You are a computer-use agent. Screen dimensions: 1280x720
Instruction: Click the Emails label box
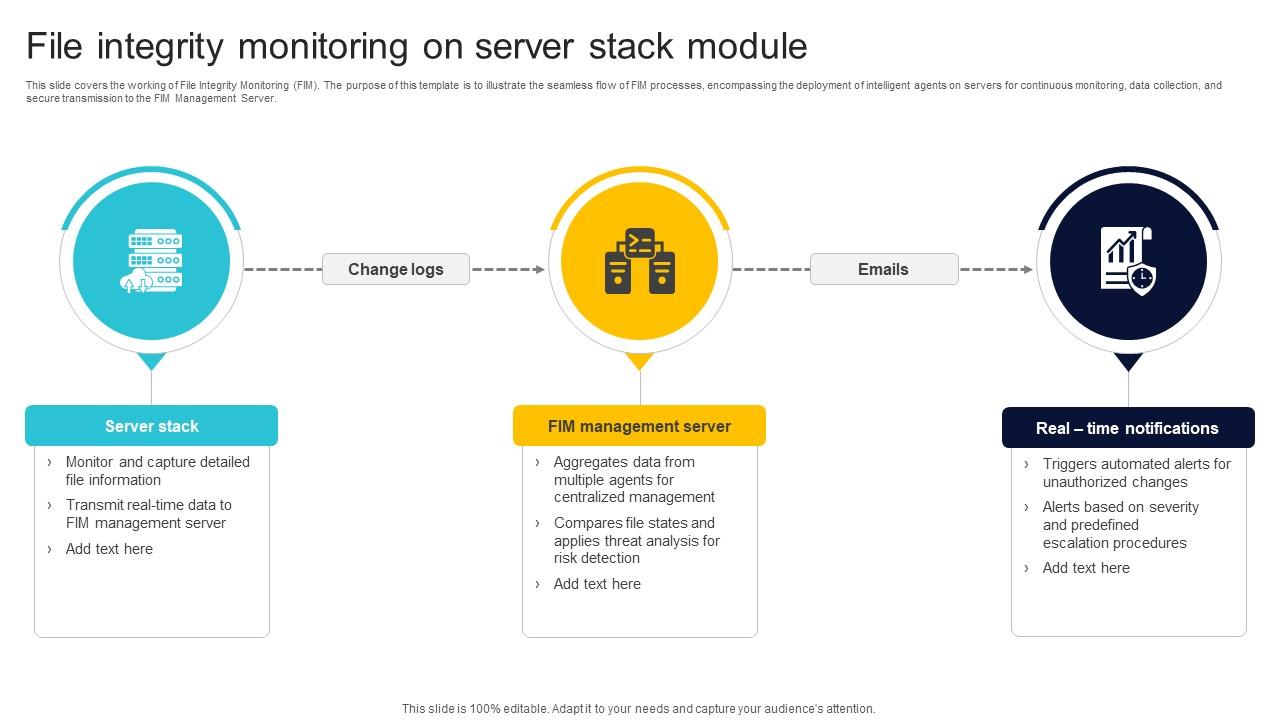coord(884,269)
